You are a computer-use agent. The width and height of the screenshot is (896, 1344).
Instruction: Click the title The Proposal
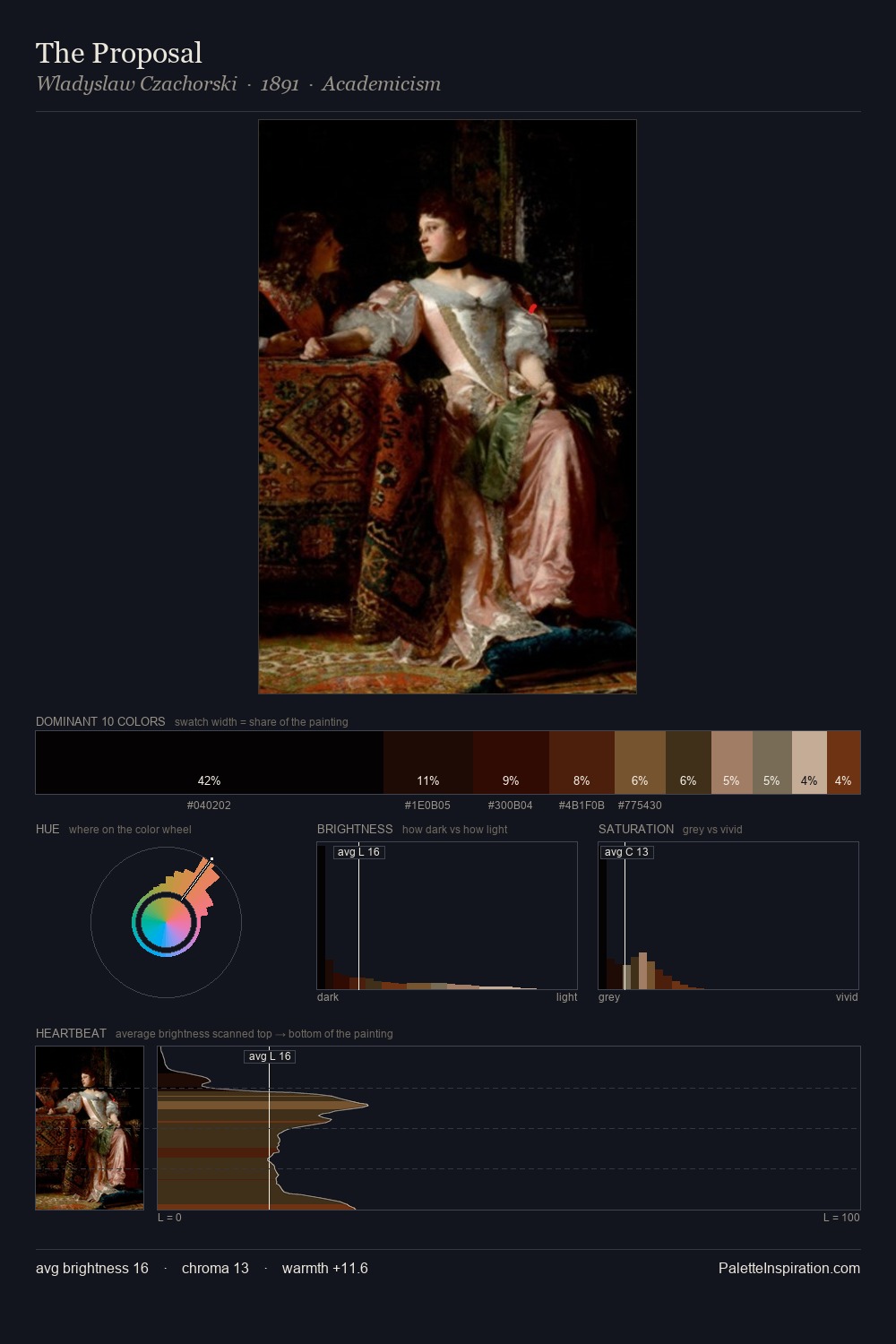click(119, 53)
